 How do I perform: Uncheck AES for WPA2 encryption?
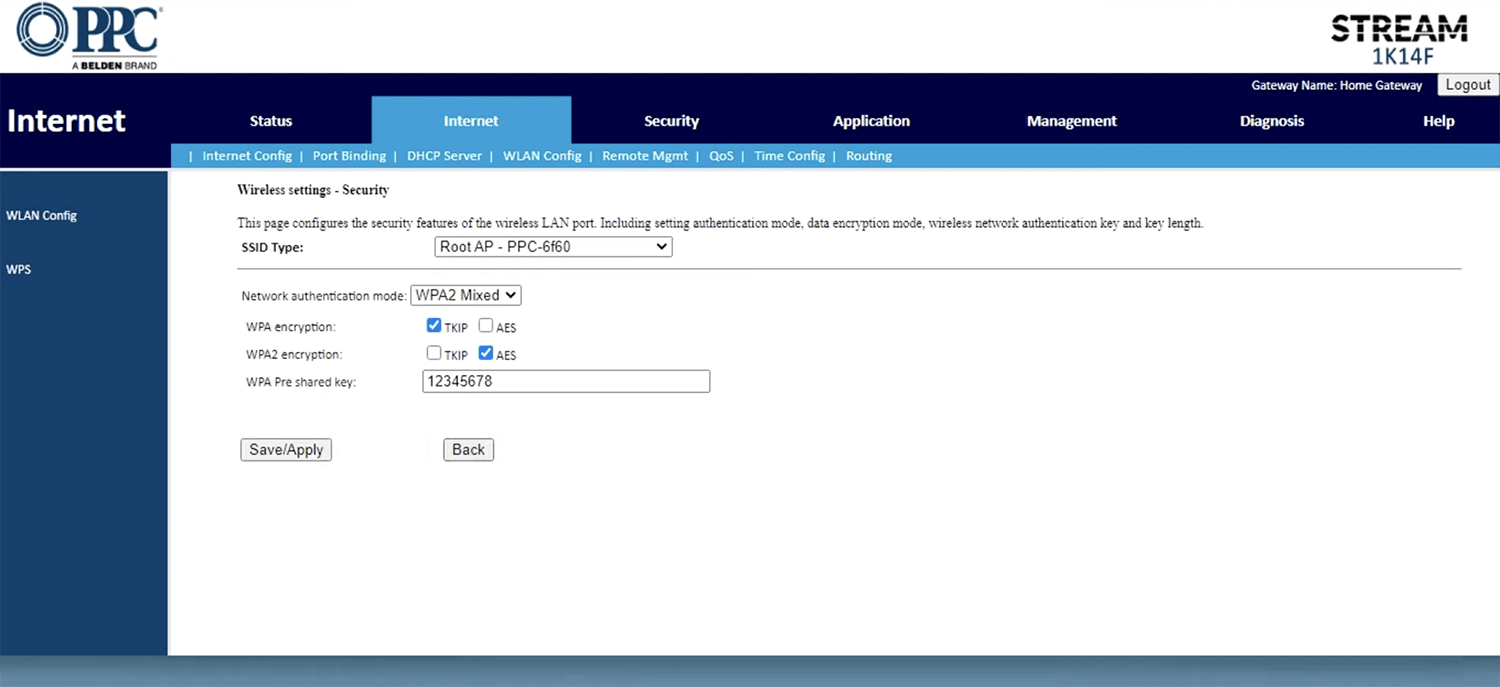[486, 353]
